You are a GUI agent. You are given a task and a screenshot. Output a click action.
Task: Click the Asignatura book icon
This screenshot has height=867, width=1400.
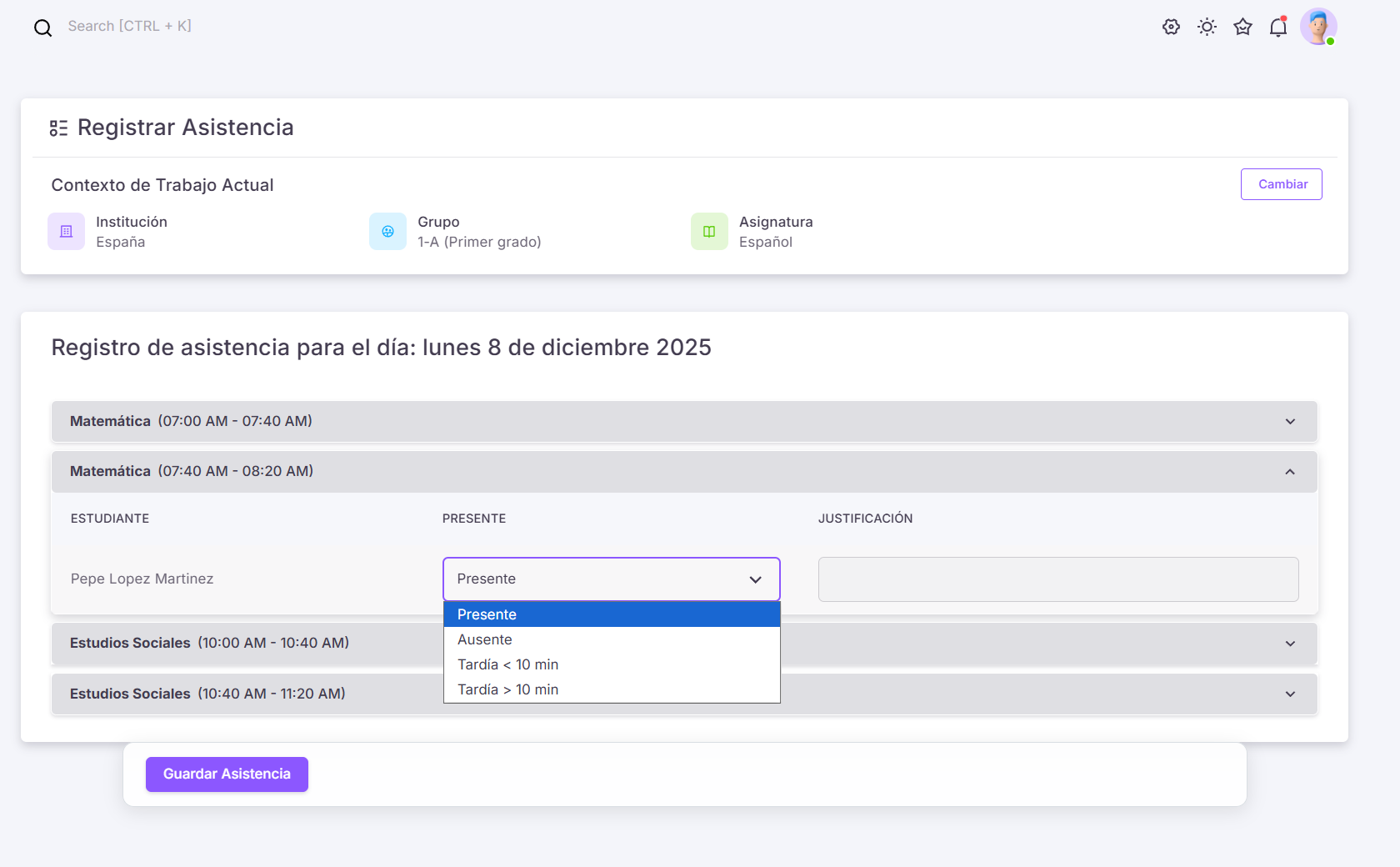(709, 232)
